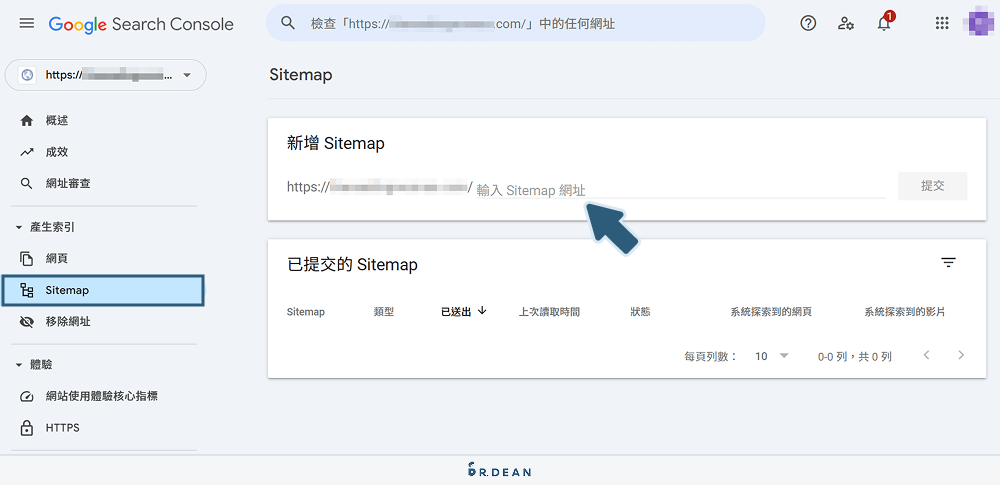Click the lock icon beside HTTPS
1000x485 pixels.
pyautogui.click(x=26, y=428)
